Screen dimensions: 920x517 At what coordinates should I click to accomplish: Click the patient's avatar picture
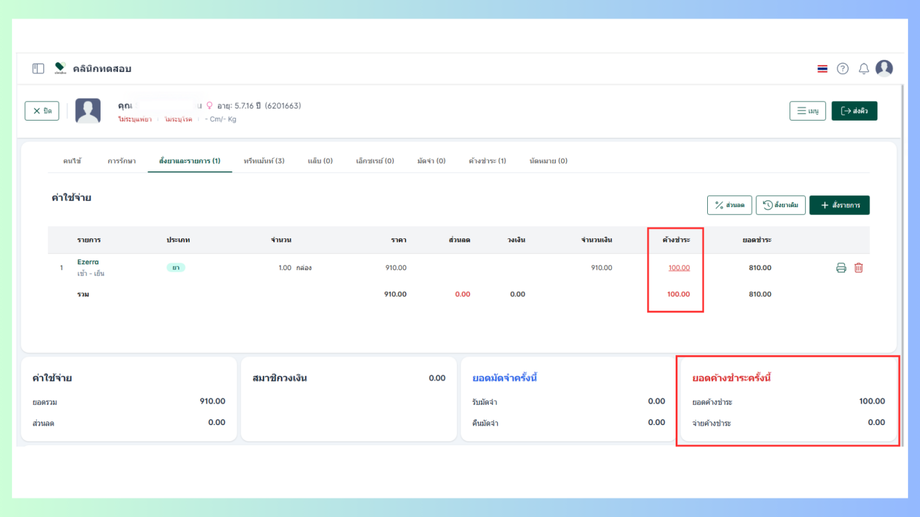coord(88,111)
